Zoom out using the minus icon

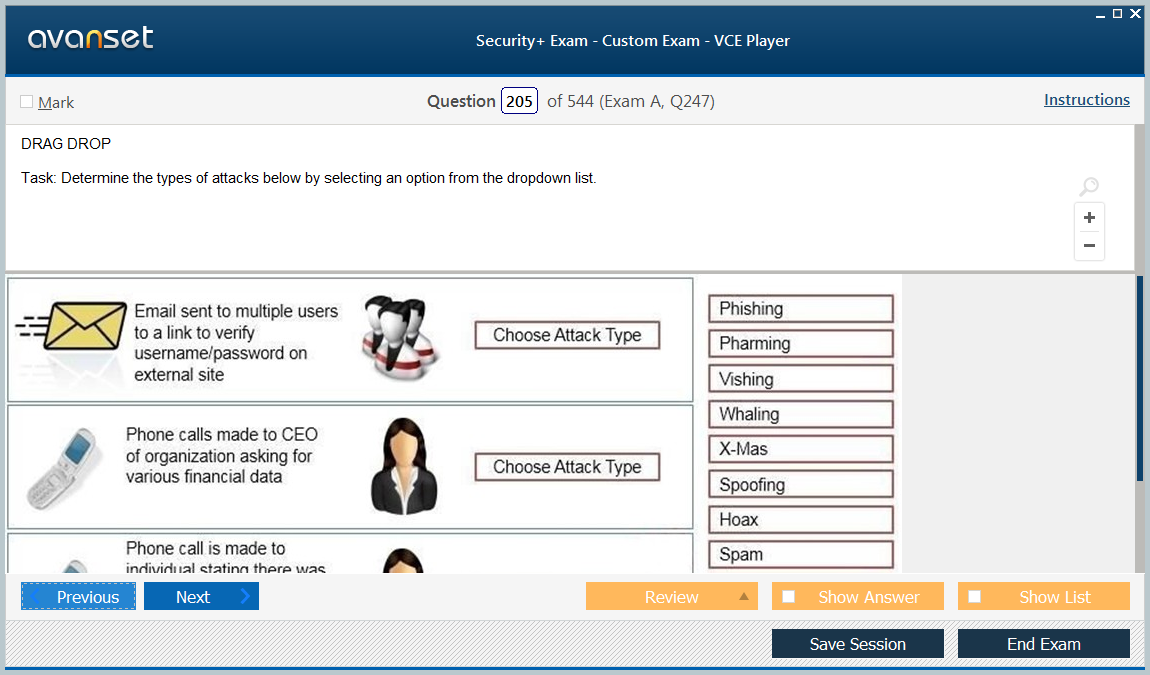pyautogui.click(x=1089, y=245)
